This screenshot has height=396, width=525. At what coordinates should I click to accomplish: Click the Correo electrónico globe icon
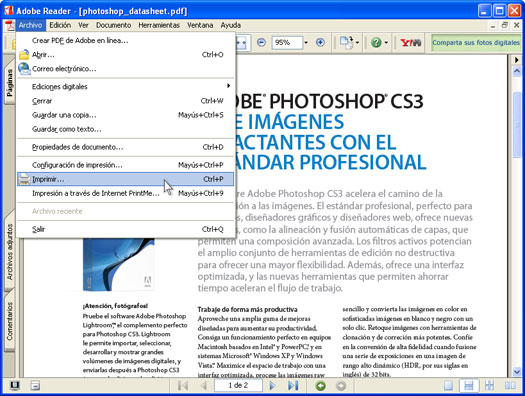click(x=24, y=69)
